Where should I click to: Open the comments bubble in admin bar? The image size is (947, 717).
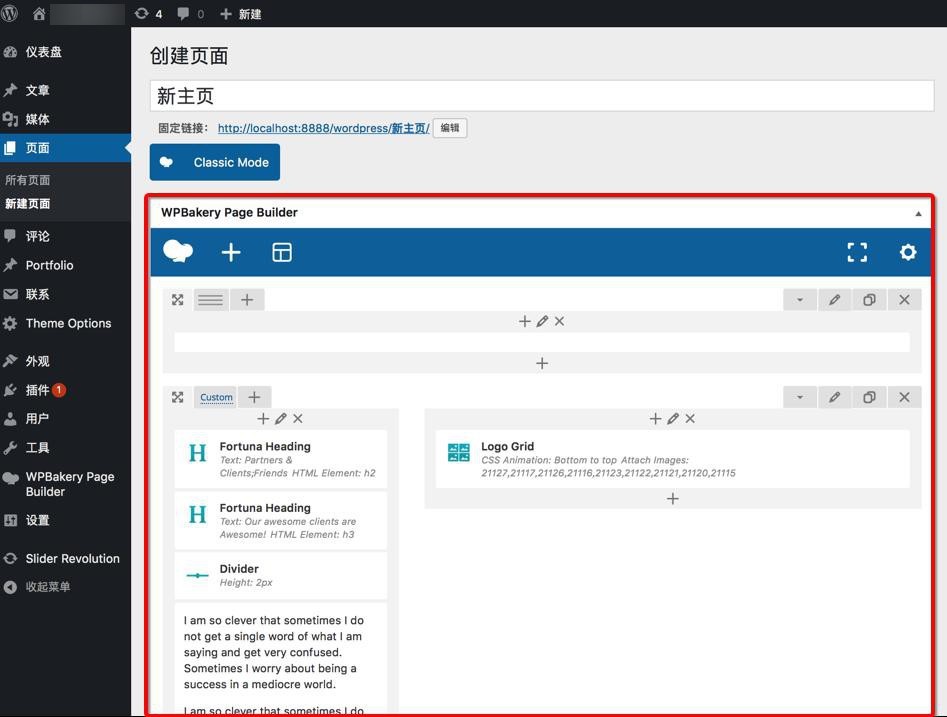190,14
